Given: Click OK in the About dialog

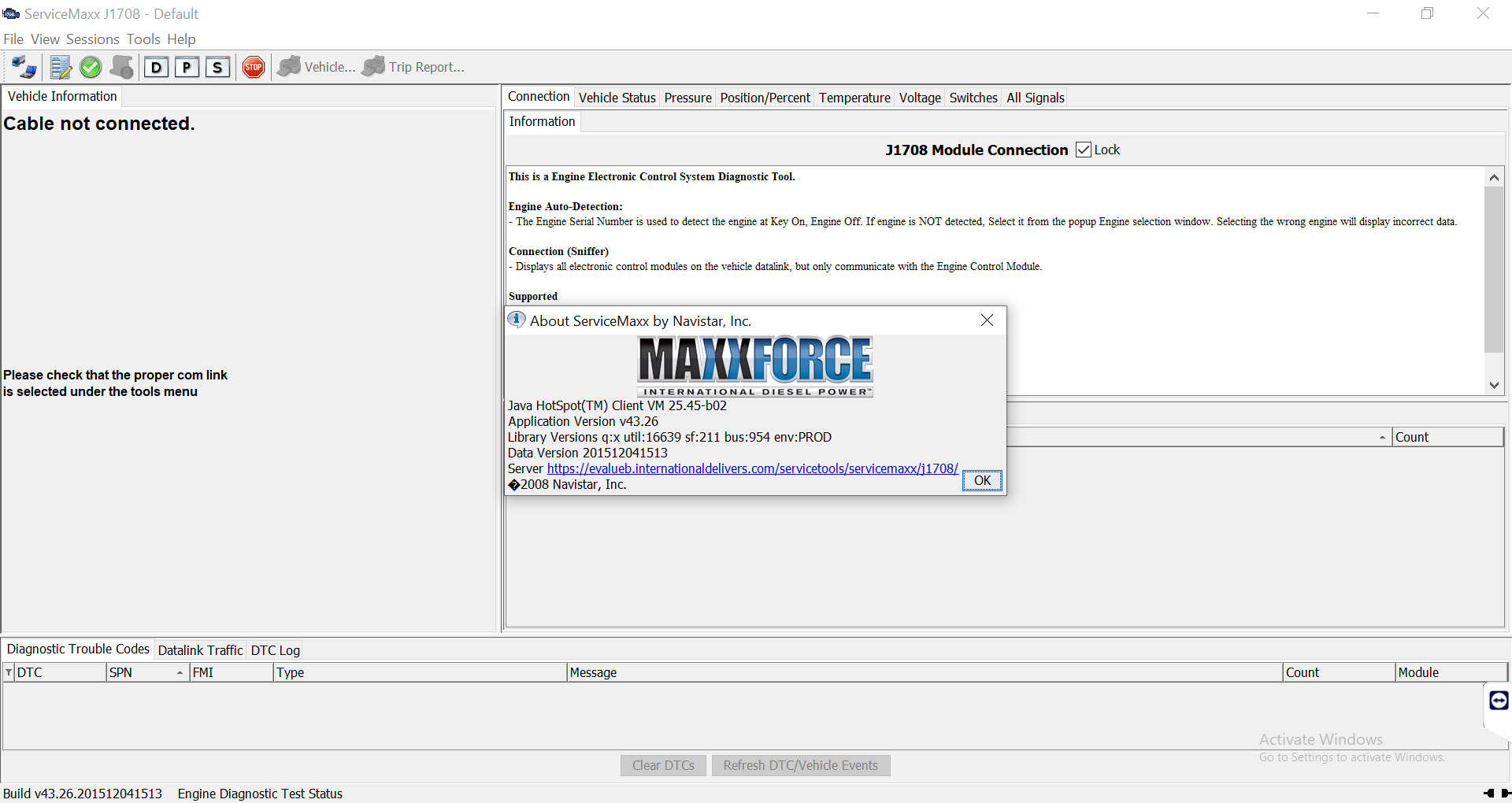Looking at the screenshot, I should tap(982, 480).
